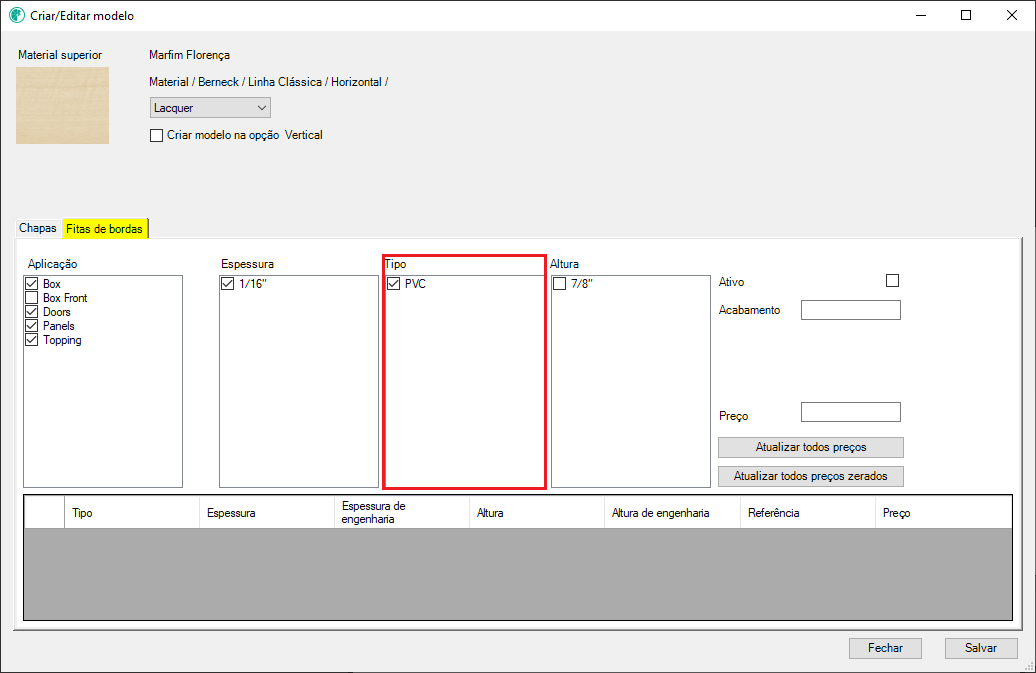Viewport: 1036px width, 673px height.
Task: Uncheck the Box application checkbox
Action: (x=32, y=283)
